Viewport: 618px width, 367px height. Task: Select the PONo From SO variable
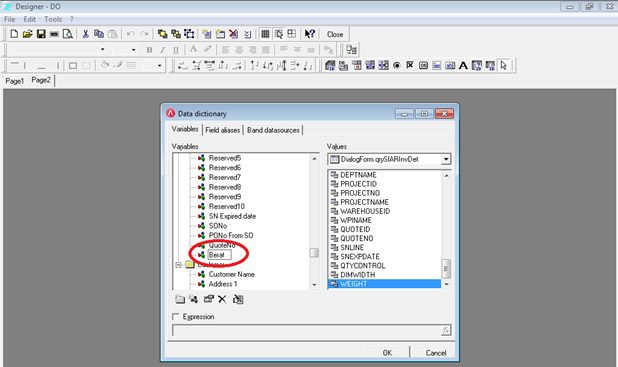(x=231, y=235)
